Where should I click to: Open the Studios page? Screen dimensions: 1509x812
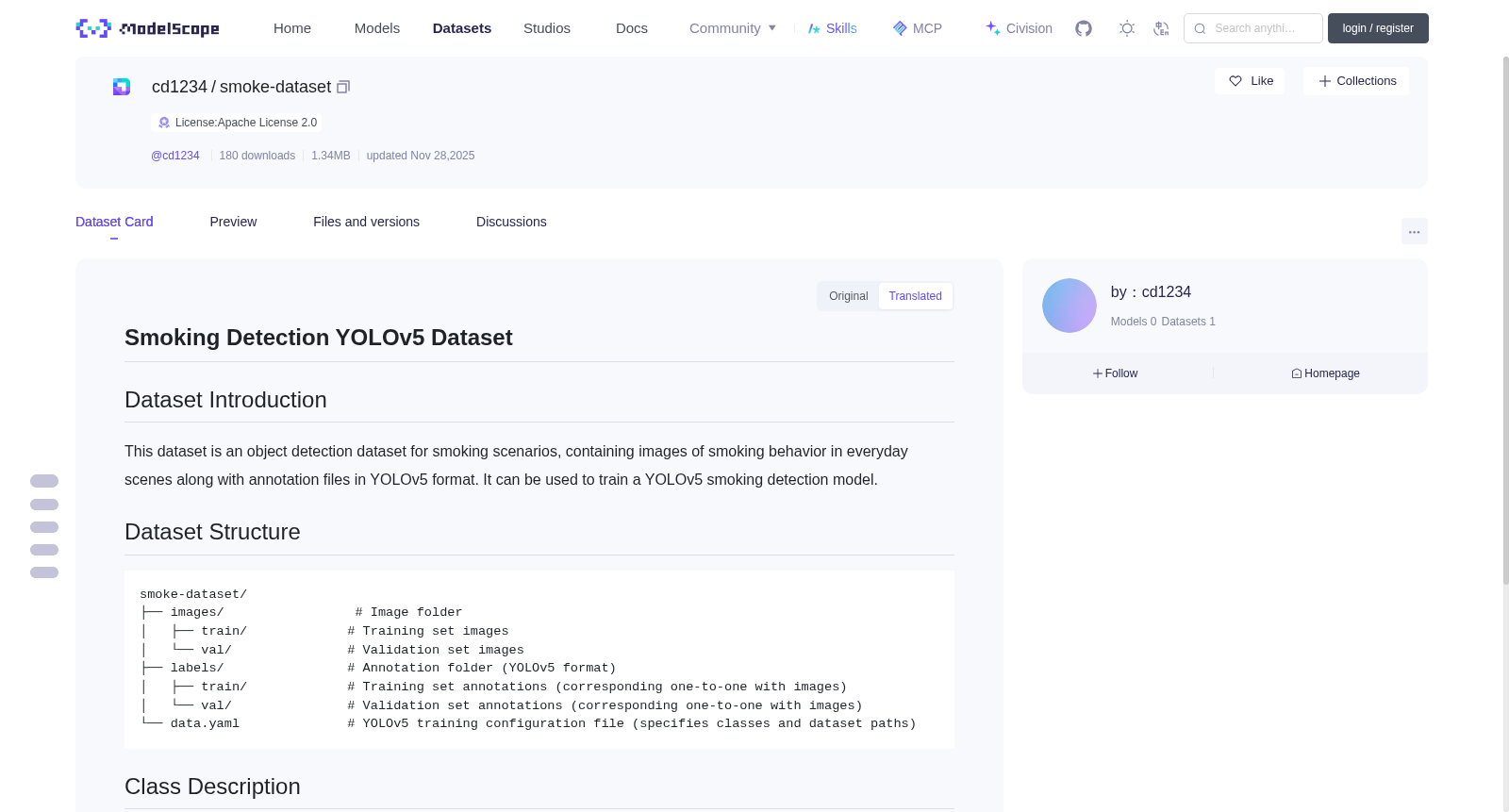pos(547,28)
